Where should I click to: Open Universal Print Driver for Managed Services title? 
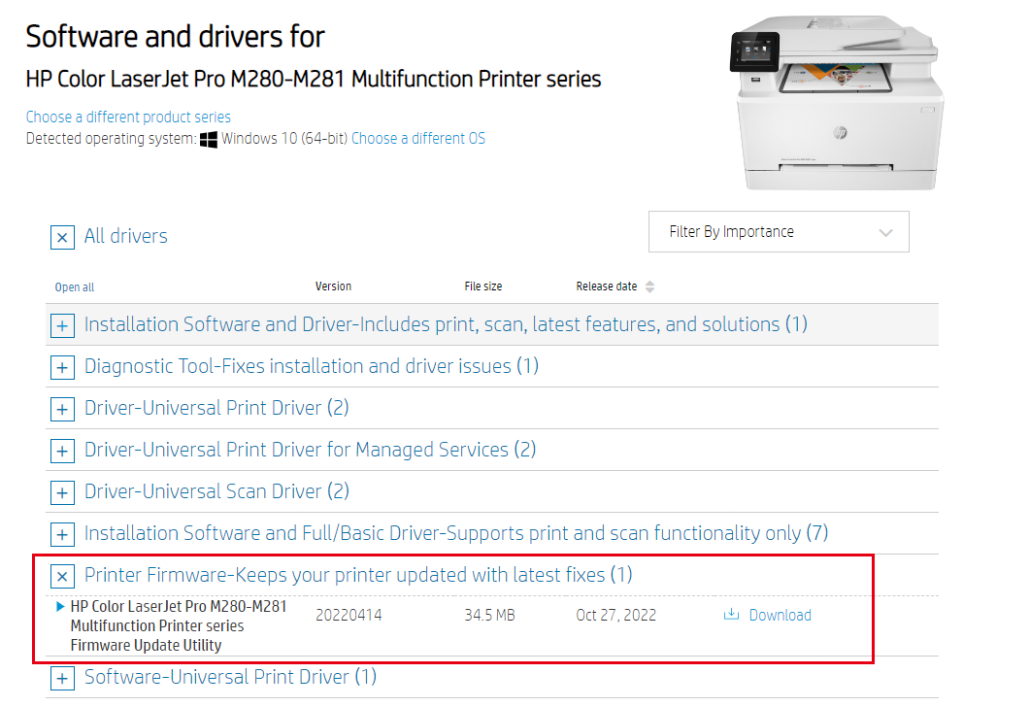(310, 450)
